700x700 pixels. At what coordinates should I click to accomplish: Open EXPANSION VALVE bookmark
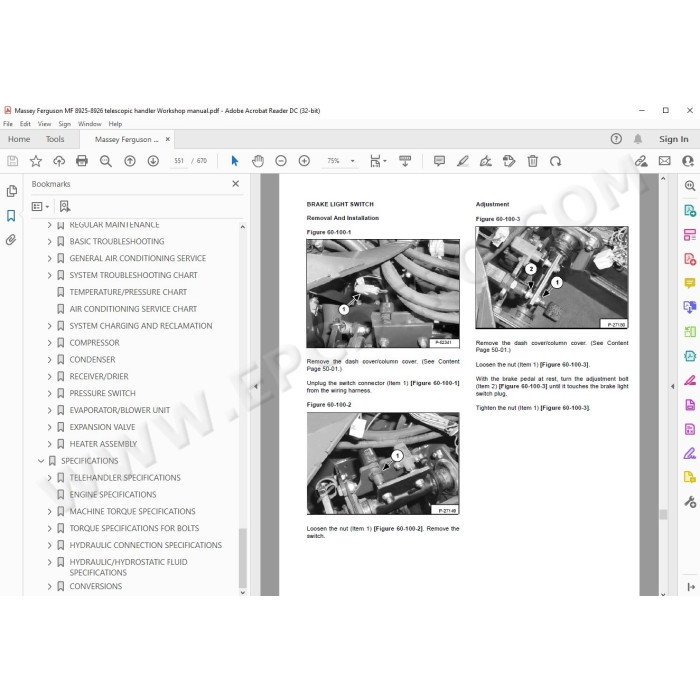coord(102,427)
